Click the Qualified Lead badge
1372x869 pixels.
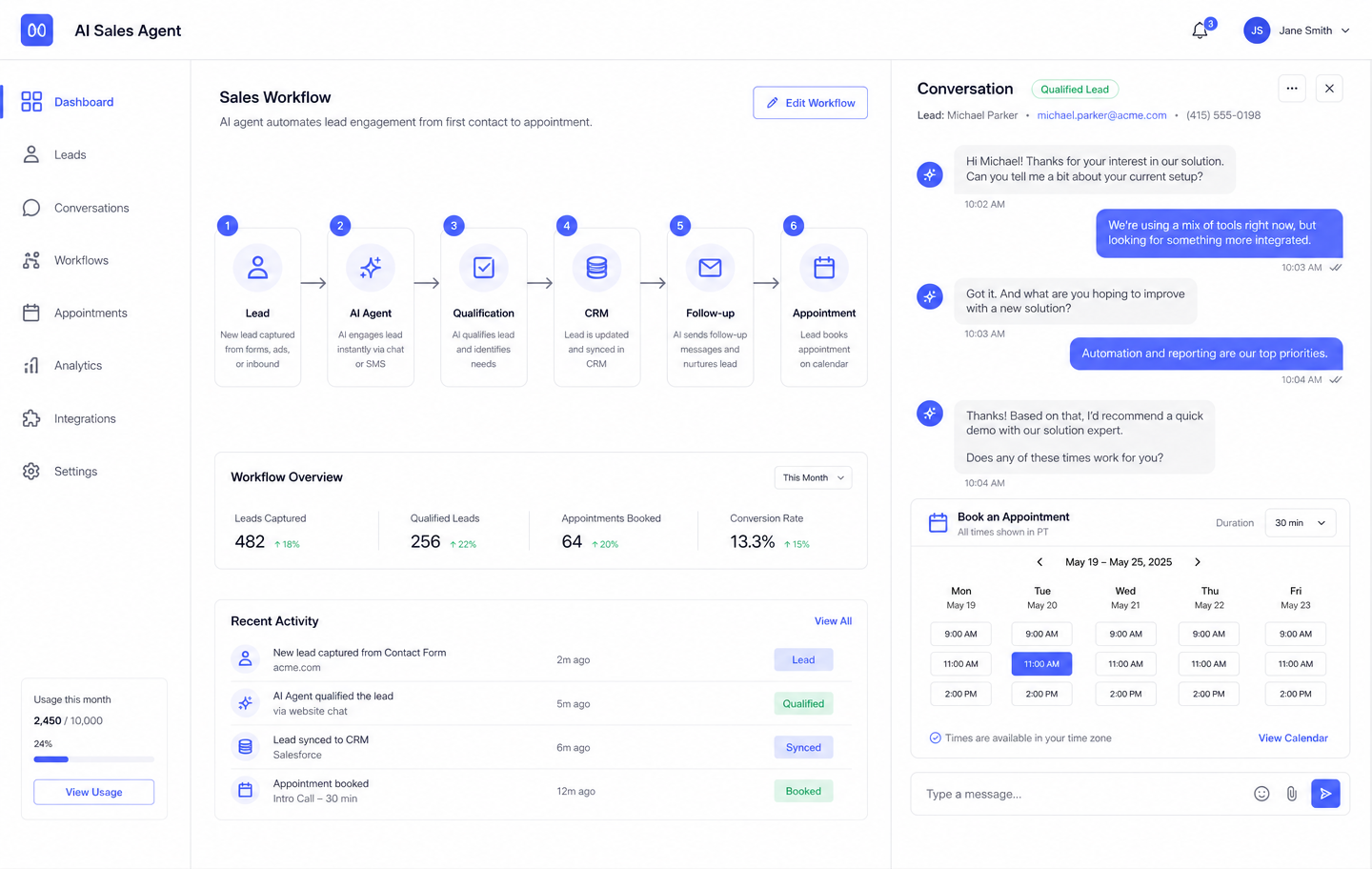[x=1075, y=90]
